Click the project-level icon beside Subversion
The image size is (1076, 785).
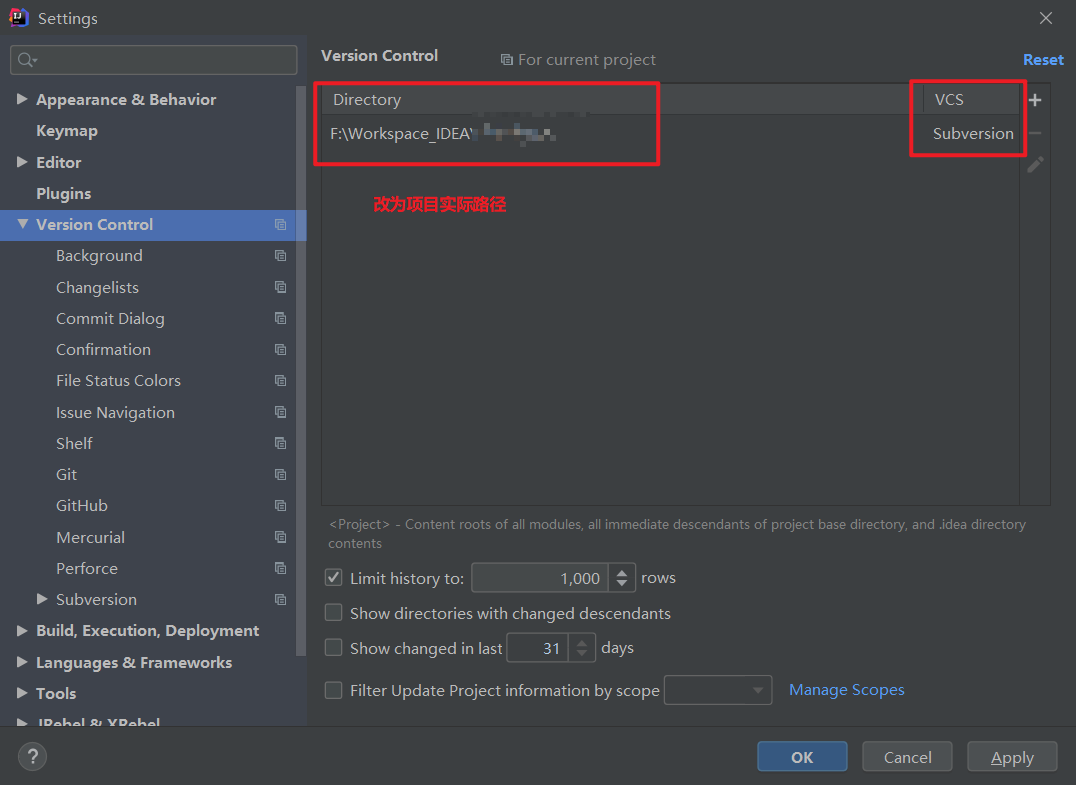click(281, 599)
